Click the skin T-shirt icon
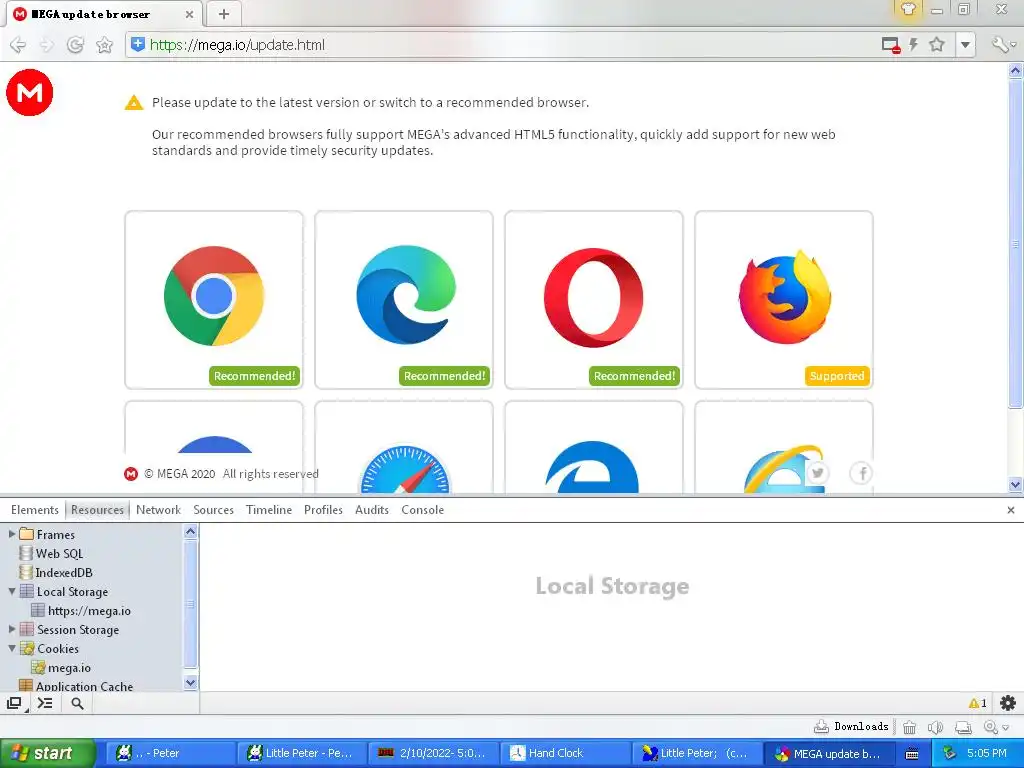The height and width of the screenshot is (768, 1024). click(x=908, y=8)
